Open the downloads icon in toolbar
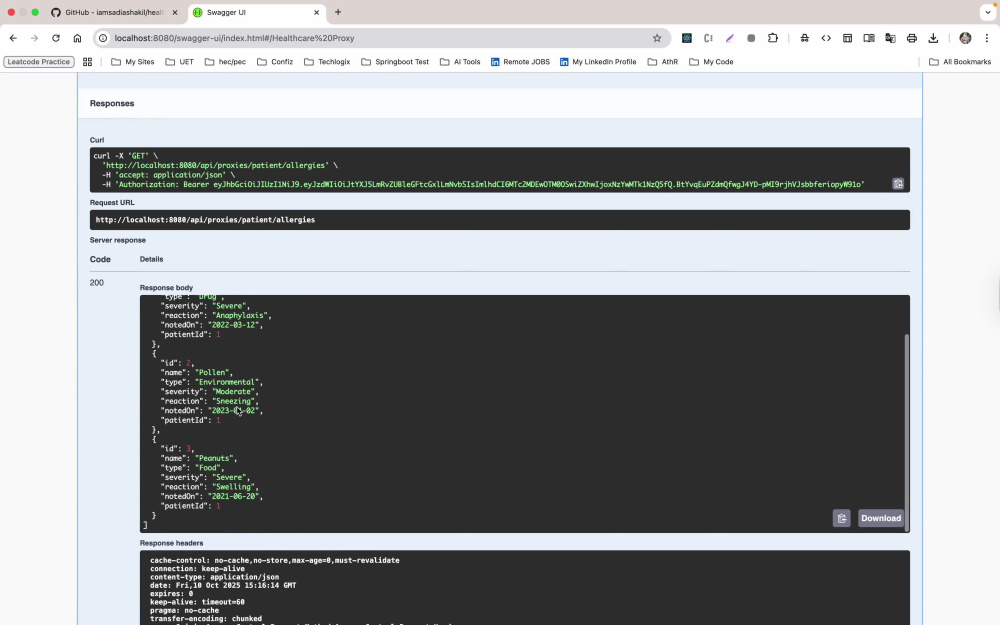The width and height of the screenshot is (1000, 625). pyautogui.click(x=934, y=38)
